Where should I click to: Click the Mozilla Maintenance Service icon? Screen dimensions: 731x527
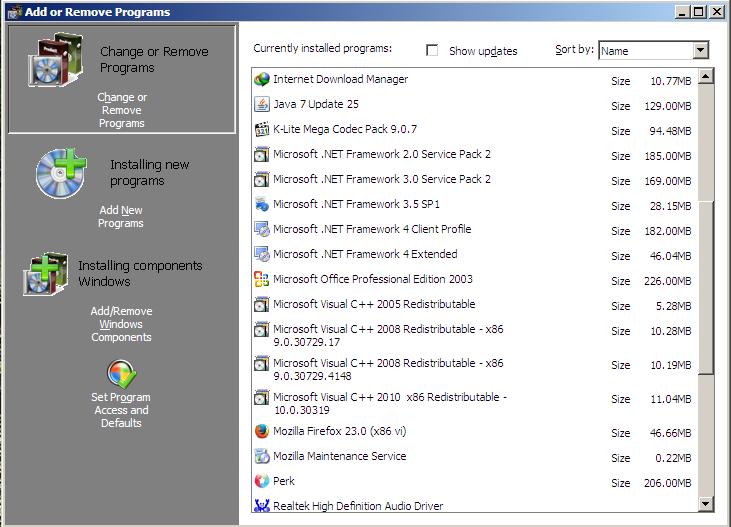point(262,456)
